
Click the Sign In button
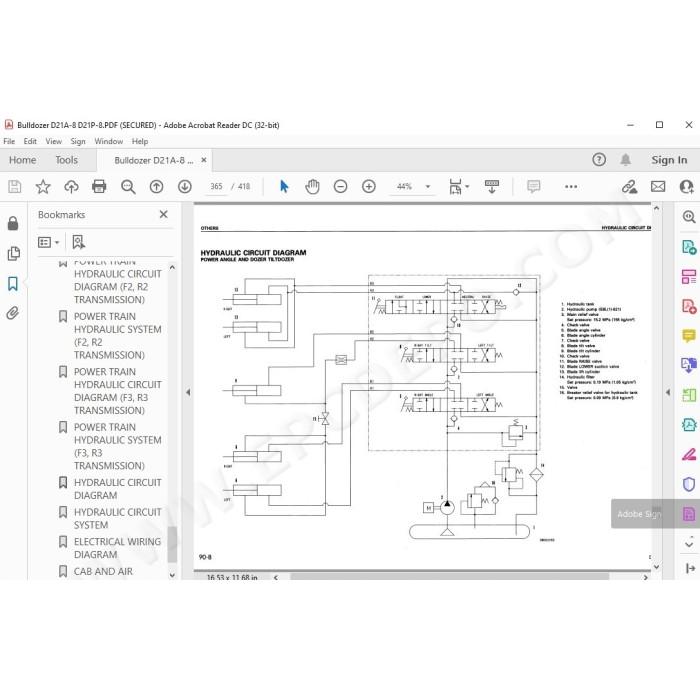(x=669, y=159)
